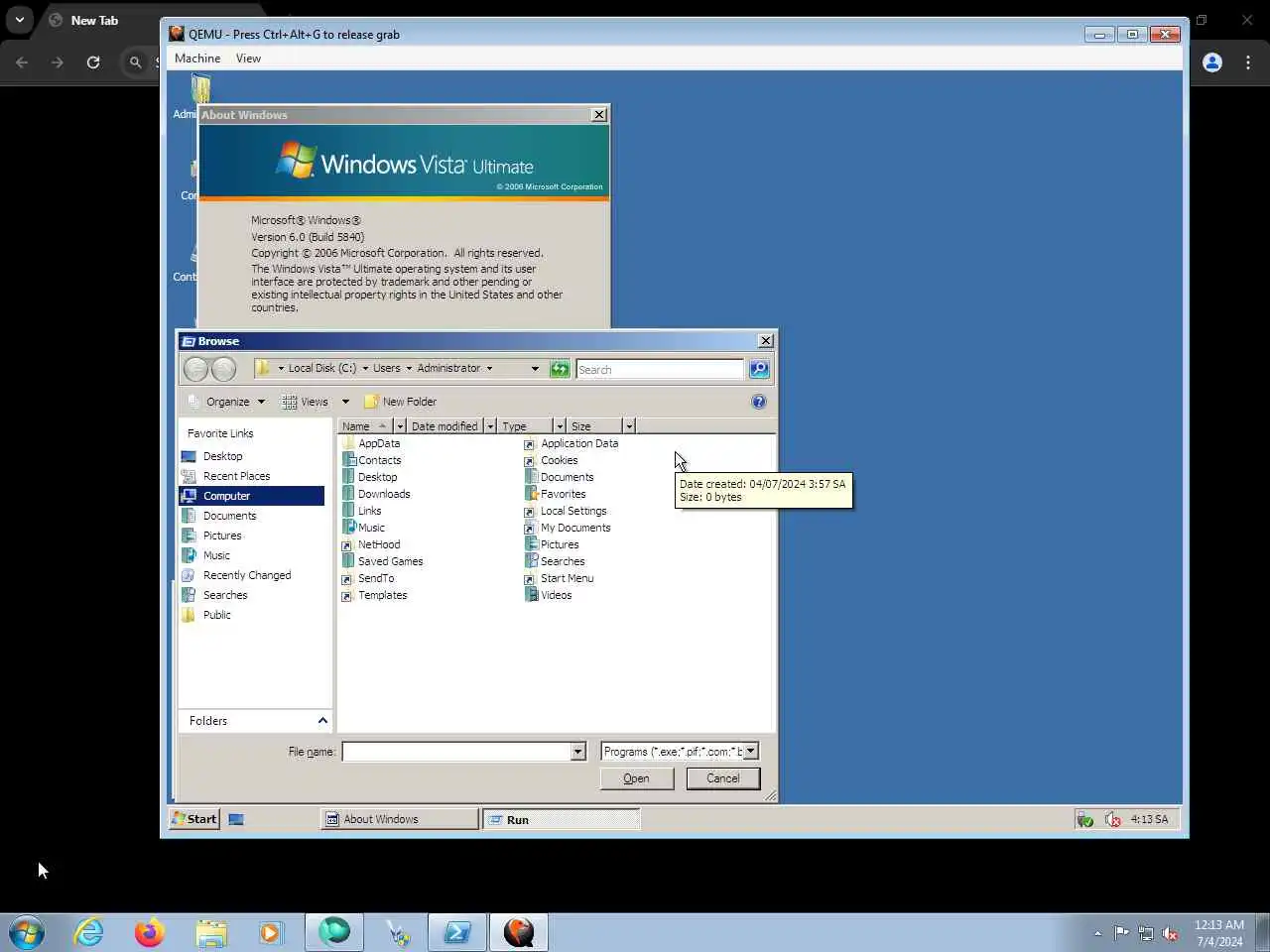
Task: Expand the Local Disk (C:) breadcrumb arrow
Action: click(x=365, y=368)
